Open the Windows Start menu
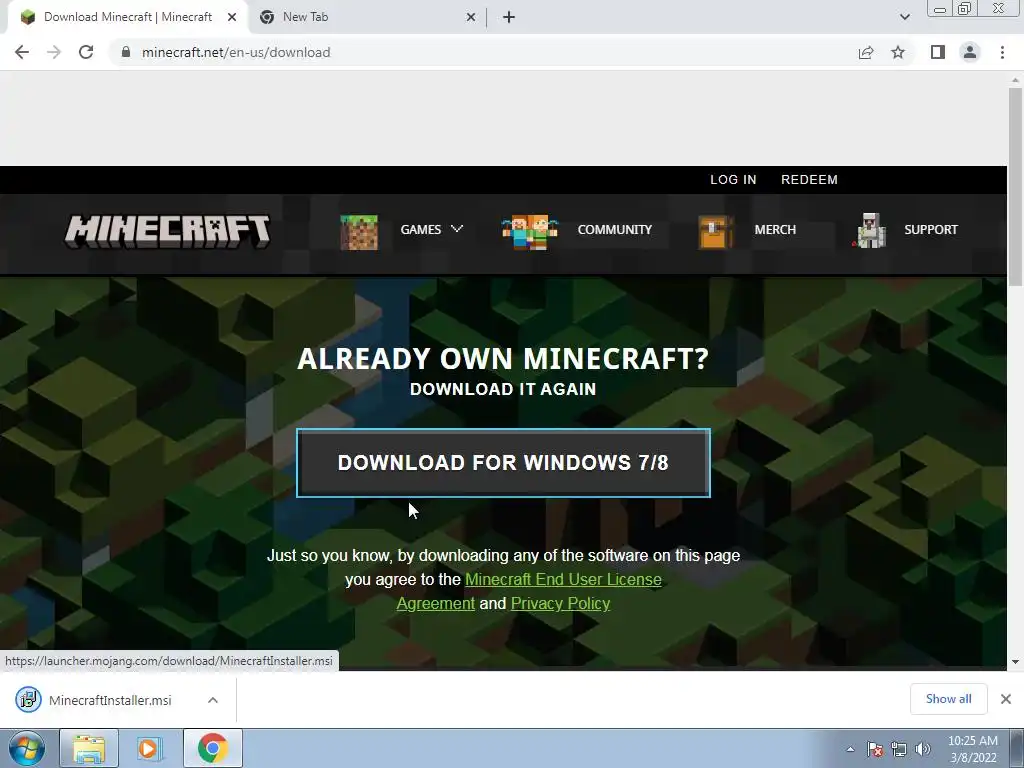Image resolution: width=1024 pixels, height=768 pixels. point(27,748)
